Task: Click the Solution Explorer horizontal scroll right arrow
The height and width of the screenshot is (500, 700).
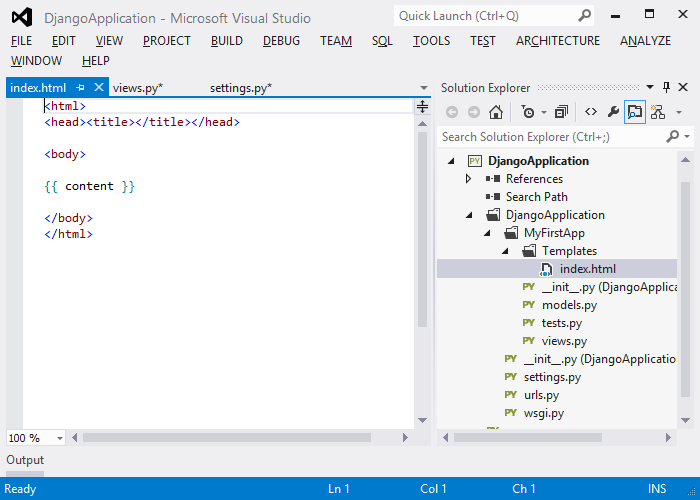Action: click(668, 438)
